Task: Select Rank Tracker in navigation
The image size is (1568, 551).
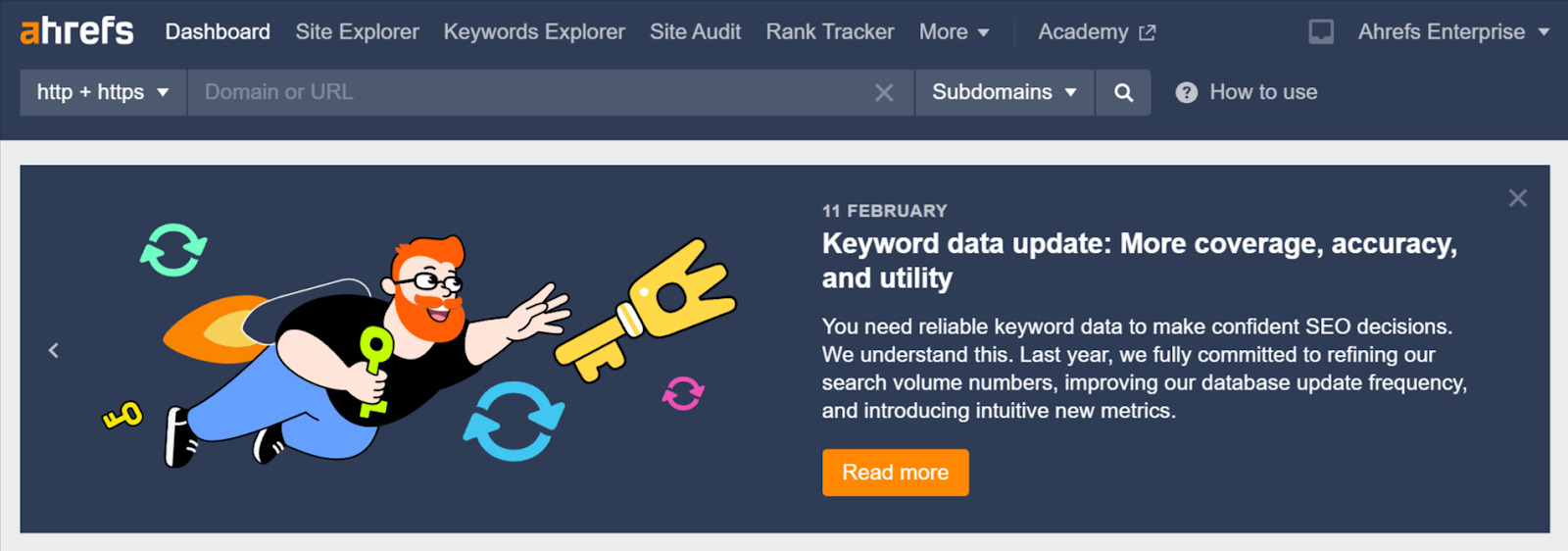Action: 829,31
